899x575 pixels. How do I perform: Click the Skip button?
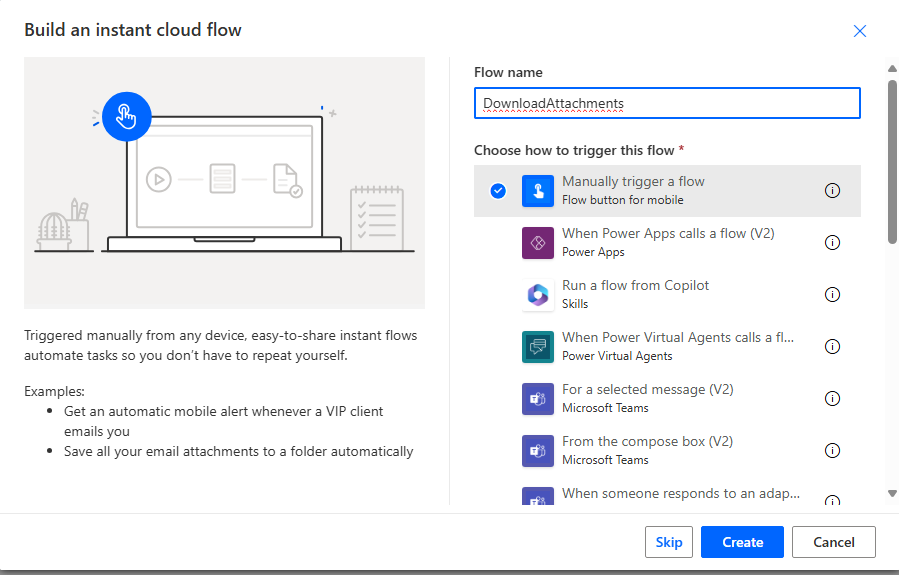pyautogui.click(x=669, y=542)
